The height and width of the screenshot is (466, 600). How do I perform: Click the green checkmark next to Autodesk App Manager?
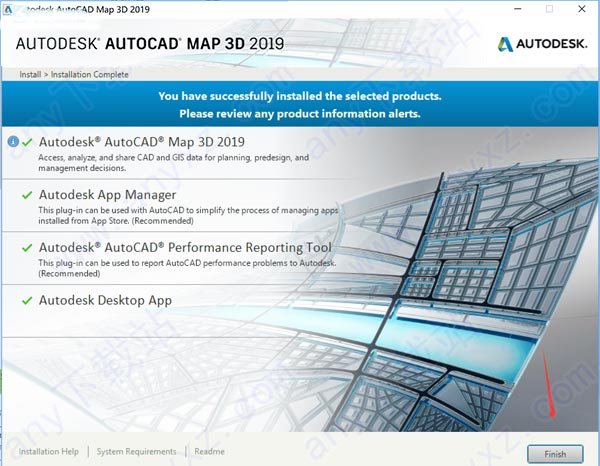pos(27,195)
